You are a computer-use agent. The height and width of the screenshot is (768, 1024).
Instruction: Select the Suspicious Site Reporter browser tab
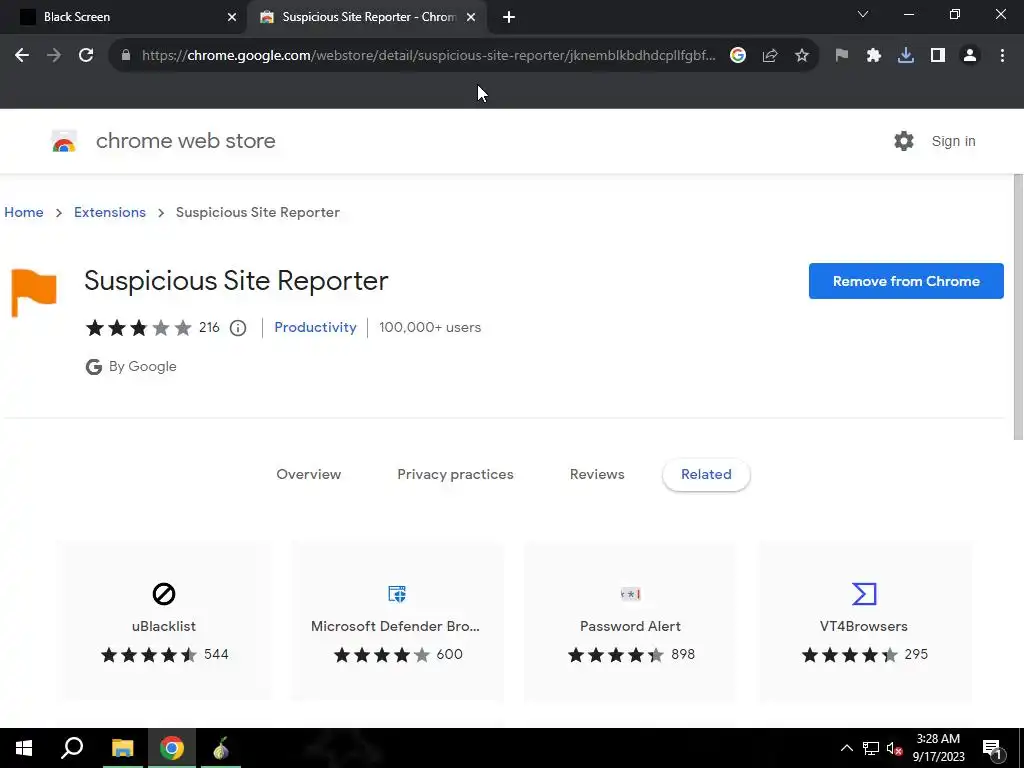tap(367, 17)
